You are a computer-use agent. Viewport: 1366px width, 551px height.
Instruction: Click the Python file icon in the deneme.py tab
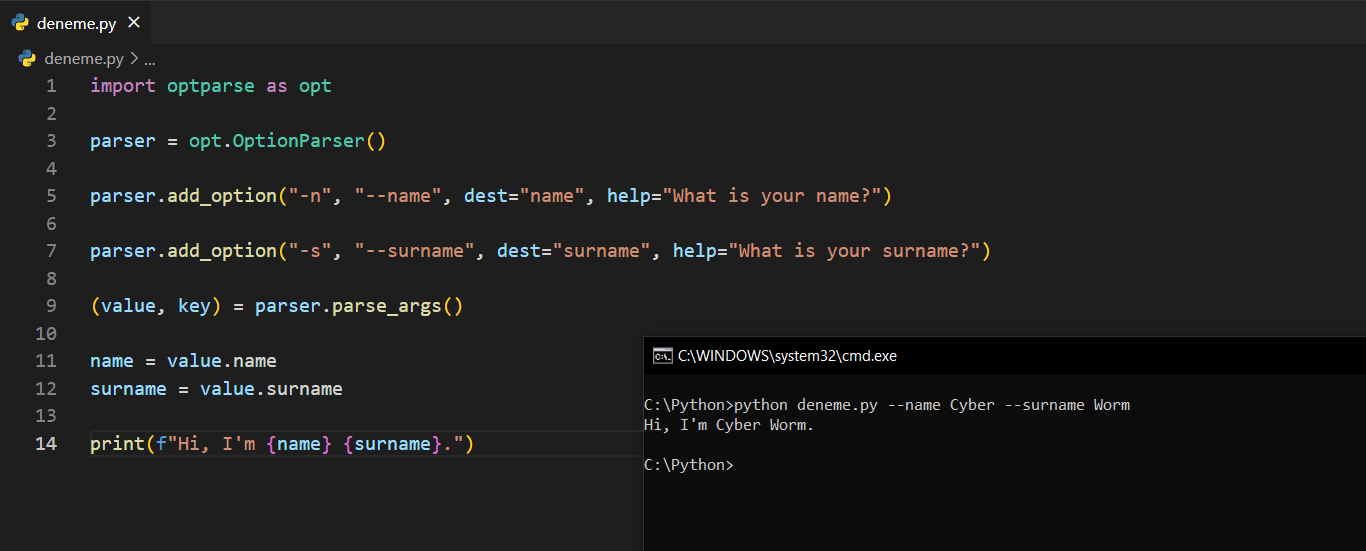[x=20, y=23]
